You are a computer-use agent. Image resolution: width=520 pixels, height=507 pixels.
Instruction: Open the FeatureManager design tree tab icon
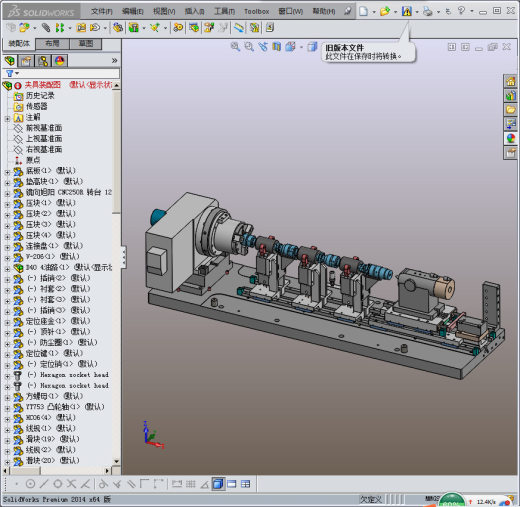tap(10, 61)
